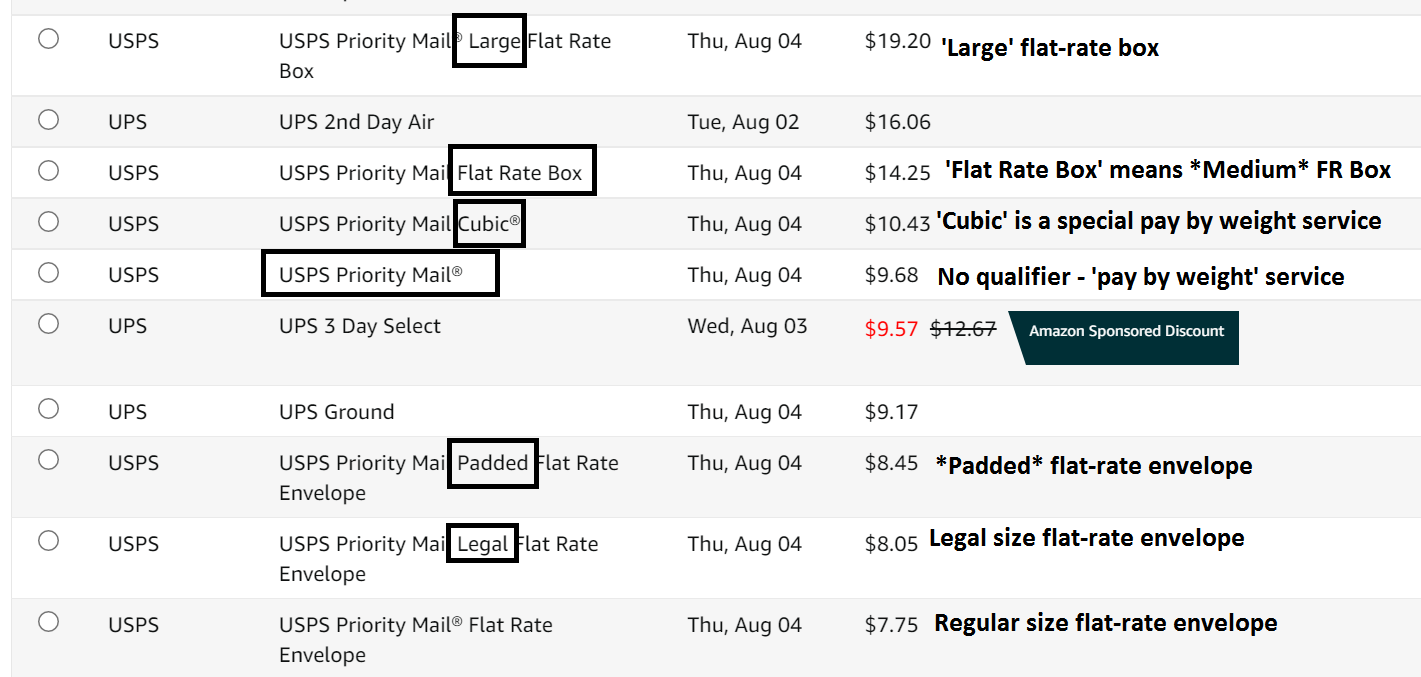The image size is (1421, 677).
Task: Choose the UPS 3 Day Select radio button
Action: coord(48,324)
